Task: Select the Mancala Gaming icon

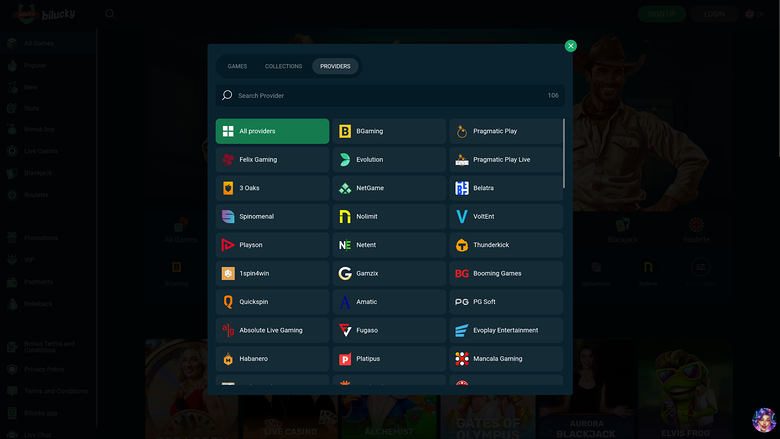Action: (x=462, y=358)
